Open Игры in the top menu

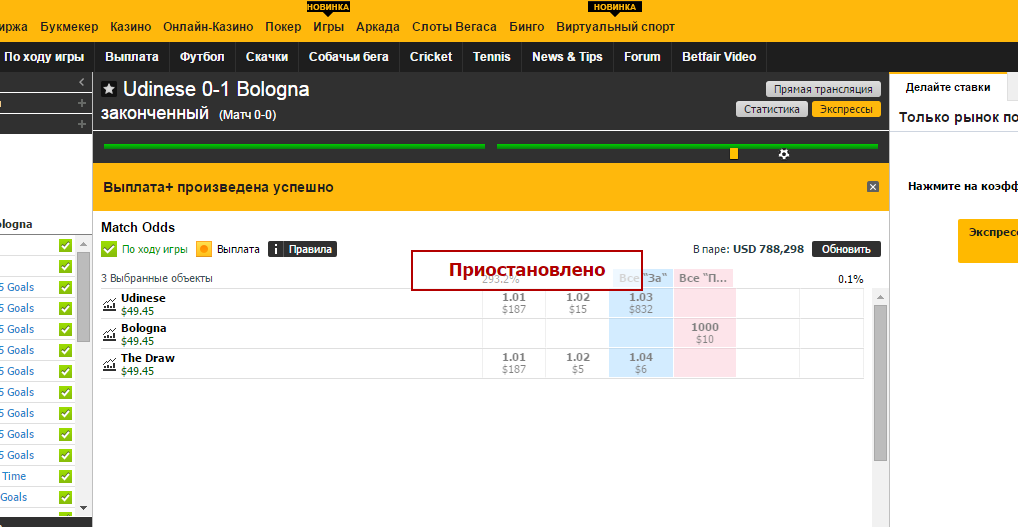pos(329,27)
